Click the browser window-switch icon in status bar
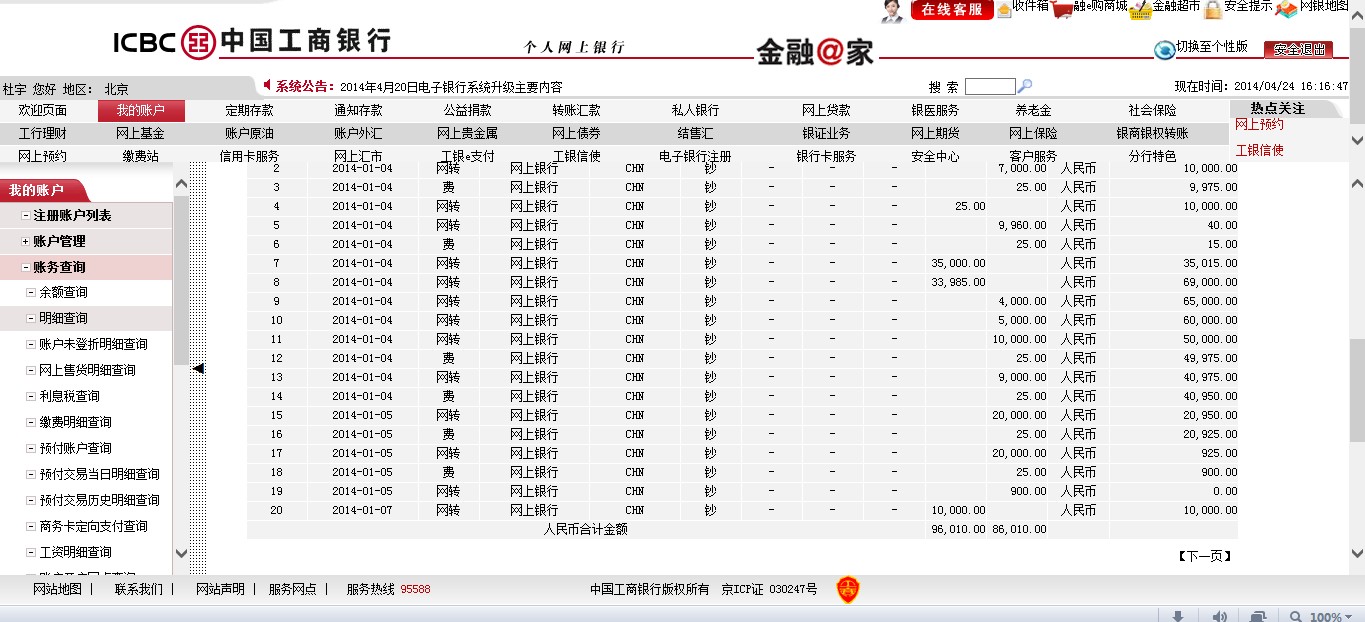Image resolution: width=1365 pixels, height=622 pixels. (x=1258, y=616)
